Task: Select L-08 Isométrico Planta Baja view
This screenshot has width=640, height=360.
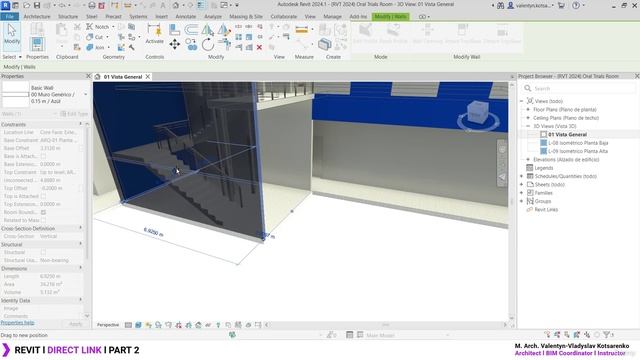Action: (x=578, y=143)
